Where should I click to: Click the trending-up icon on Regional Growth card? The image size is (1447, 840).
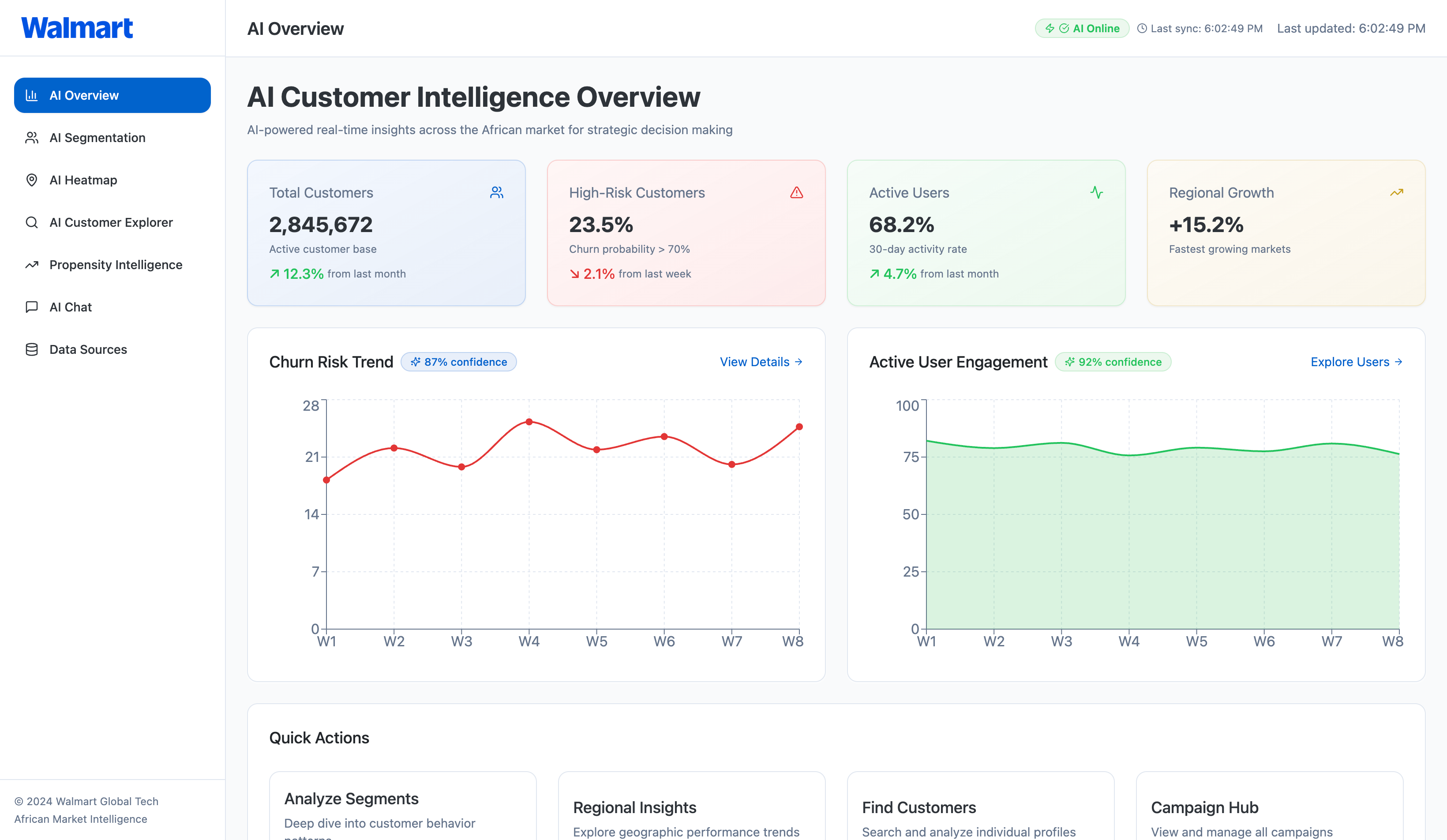point(1396,192)
